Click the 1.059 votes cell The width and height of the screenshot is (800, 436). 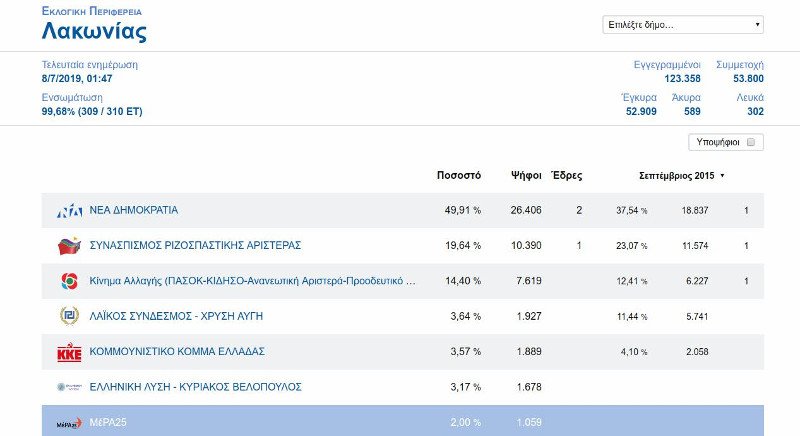529,422
